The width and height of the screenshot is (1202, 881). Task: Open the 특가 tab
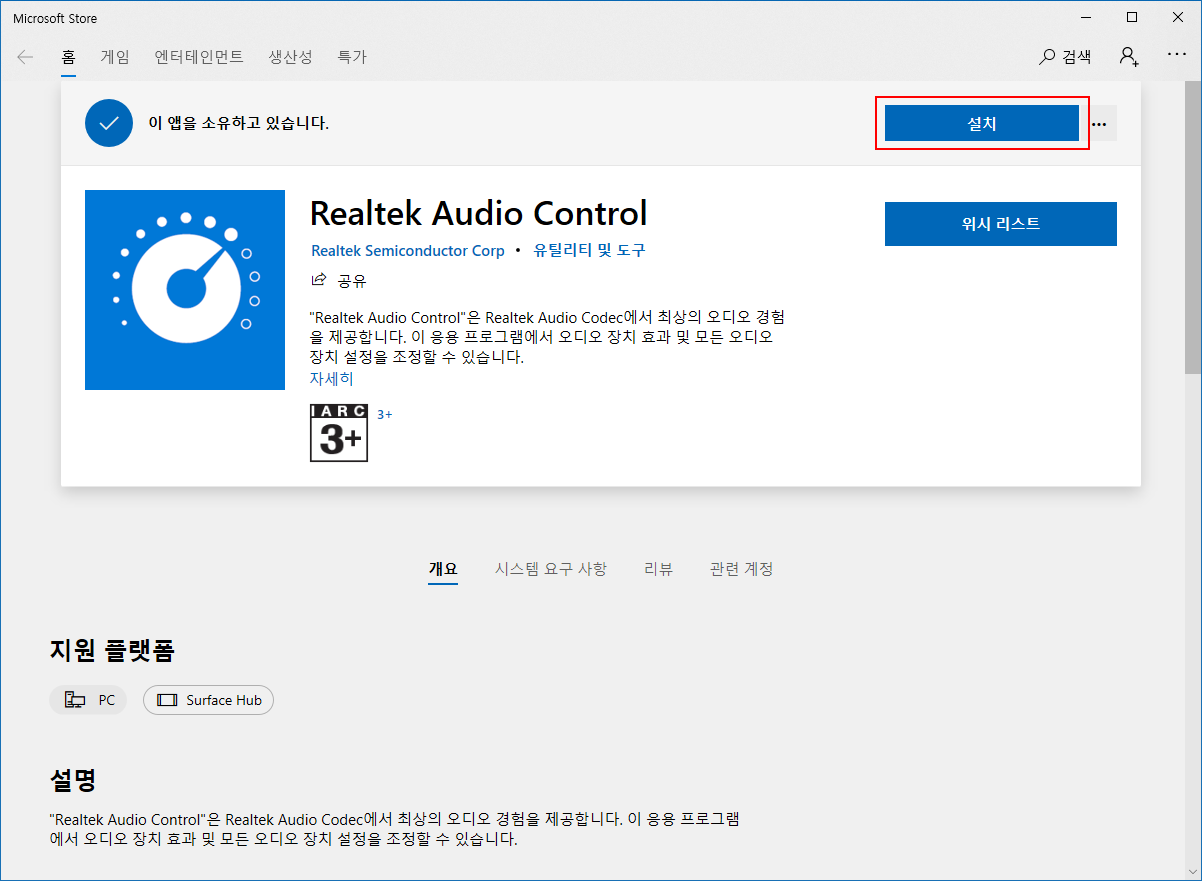coord(352,57)
